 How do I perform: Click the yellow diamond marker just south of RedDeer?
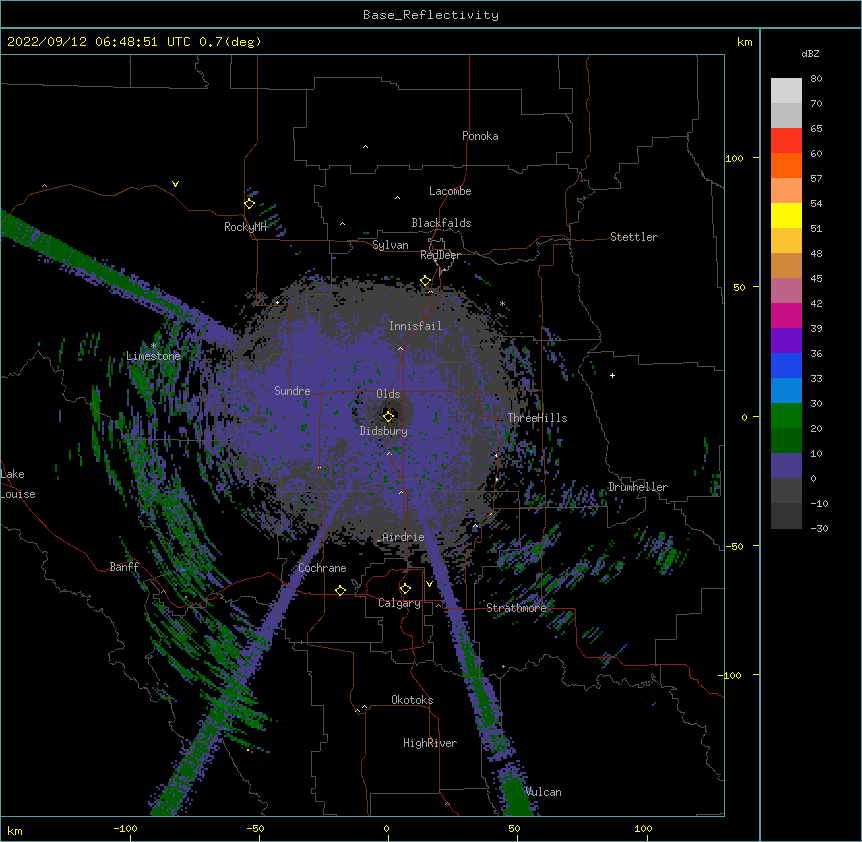[x=426, y=281]
